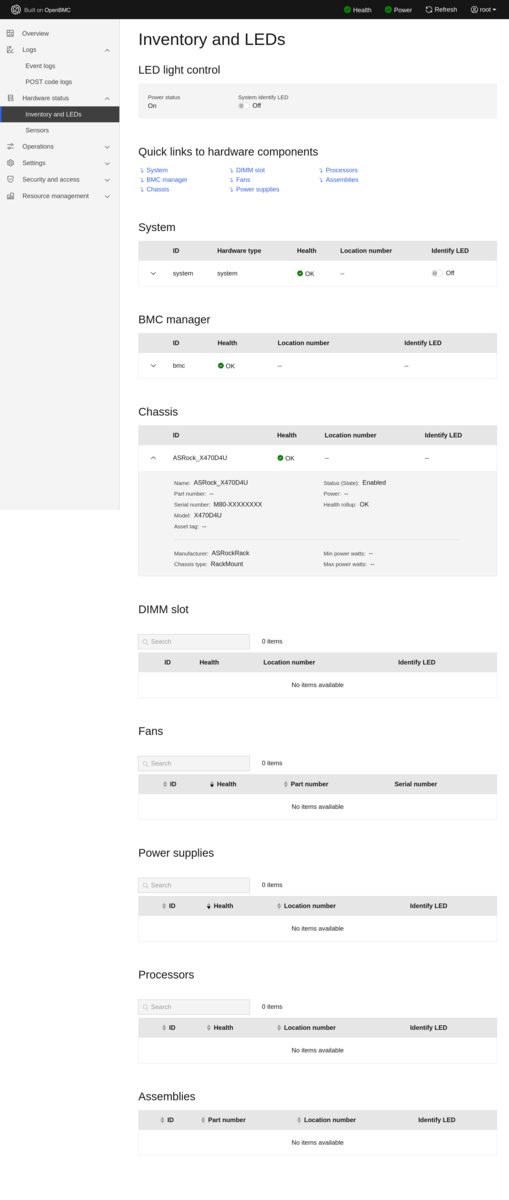
Task: Click the Health status indicator icon
Action: (x=347, y=9)
